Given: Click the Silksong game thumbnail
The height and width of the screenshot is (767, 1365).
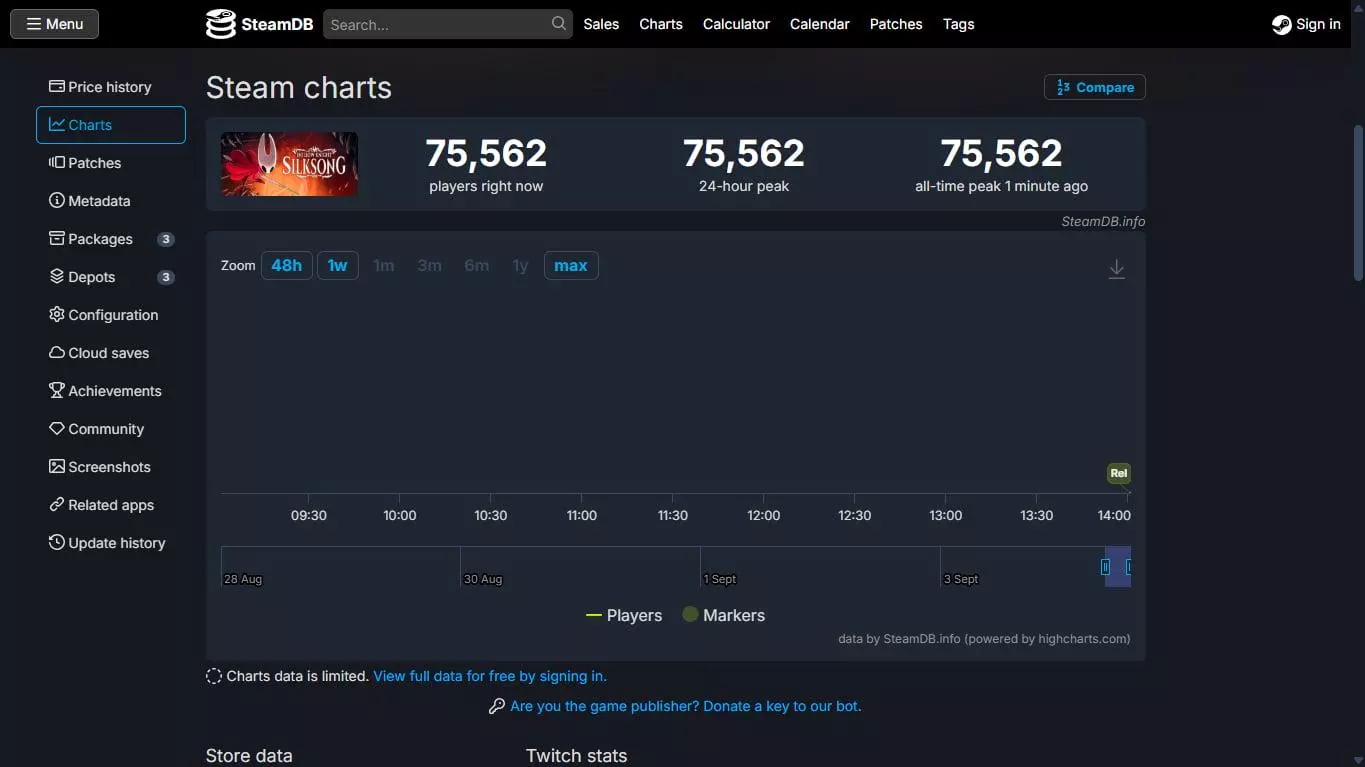Looking at the screenshot, I should (x=289, y=164).
